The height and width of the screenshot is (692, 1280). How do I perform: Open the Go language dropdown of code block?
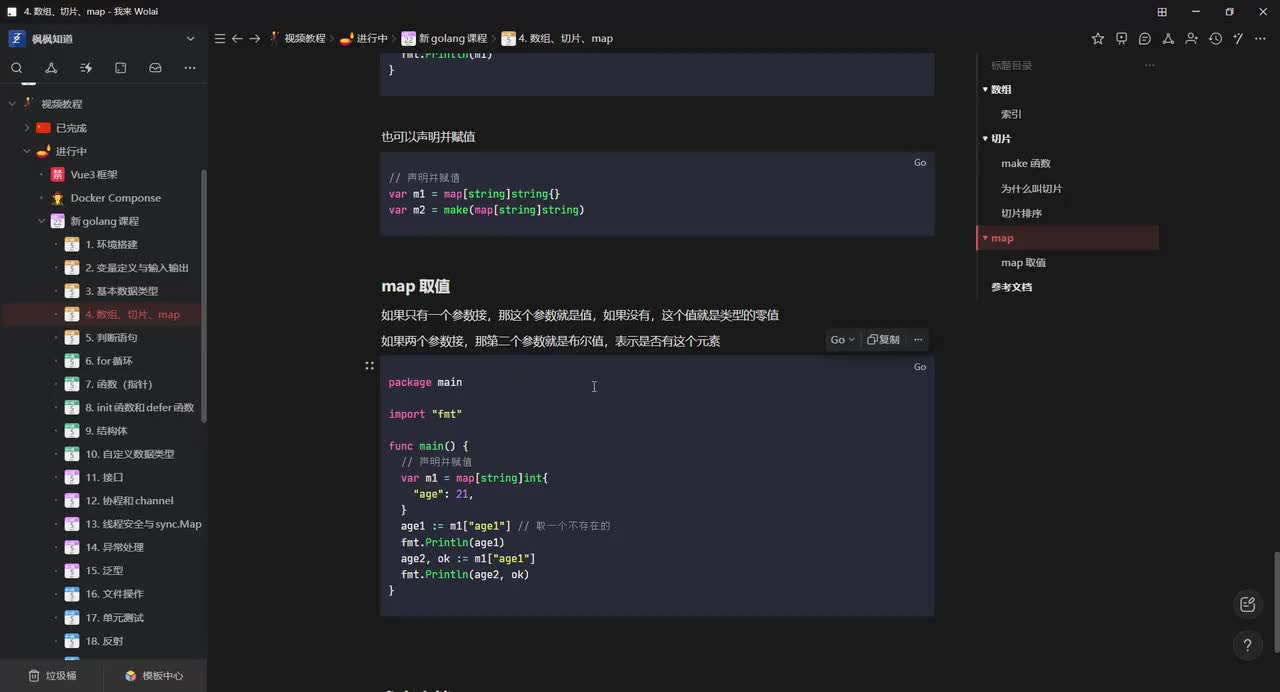tap(842, 340)
